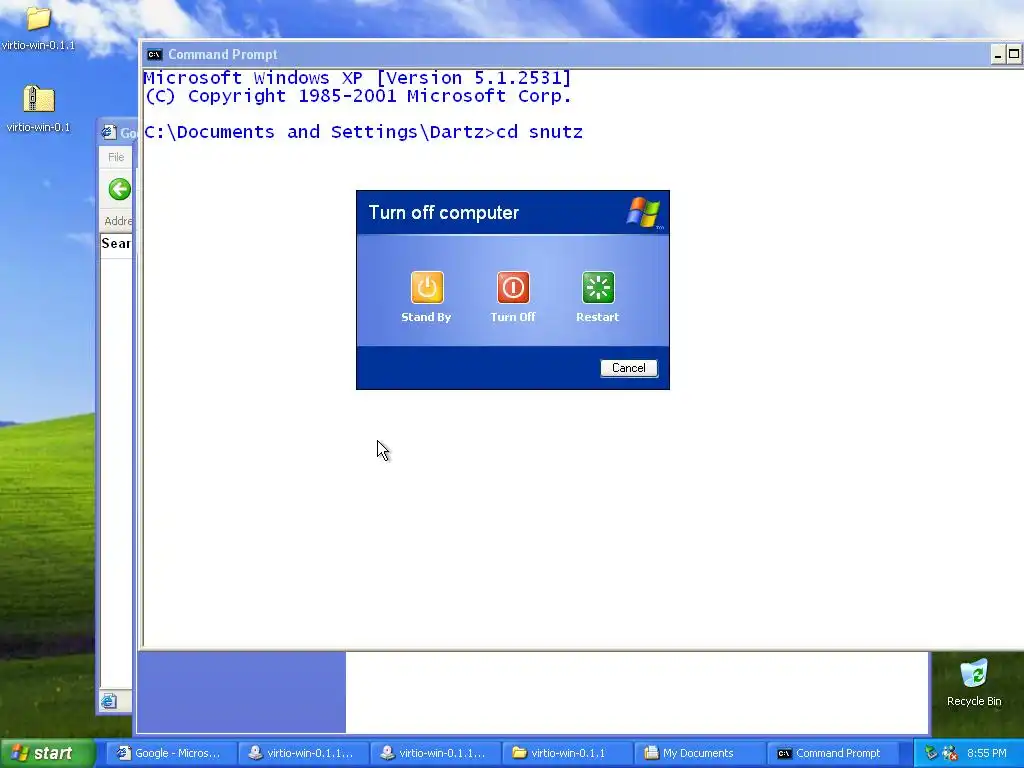
Task: Click the green Back arrow in browser
Action: (120, 189)
